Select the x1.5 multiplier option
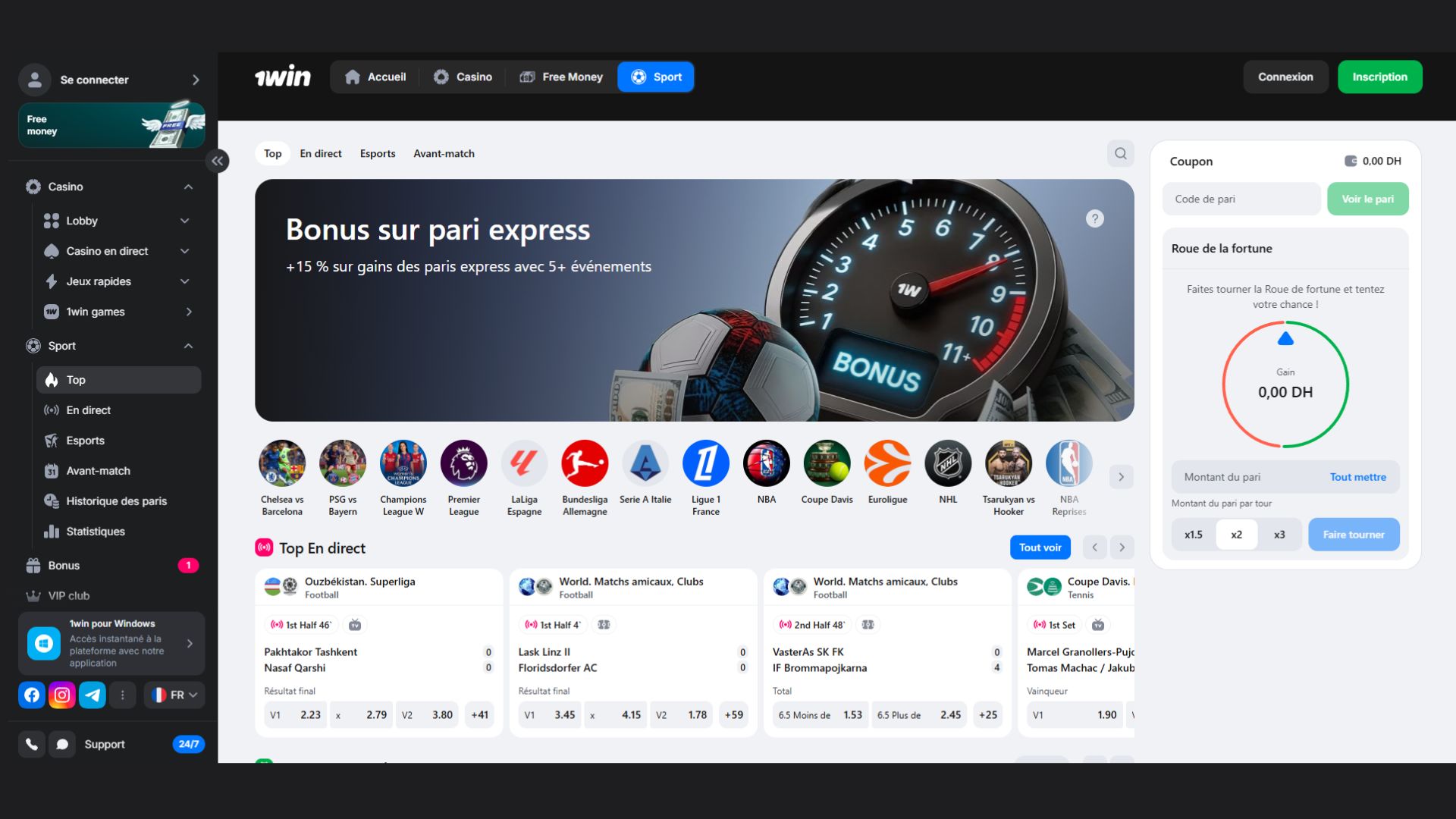 tap(1193, 535)
